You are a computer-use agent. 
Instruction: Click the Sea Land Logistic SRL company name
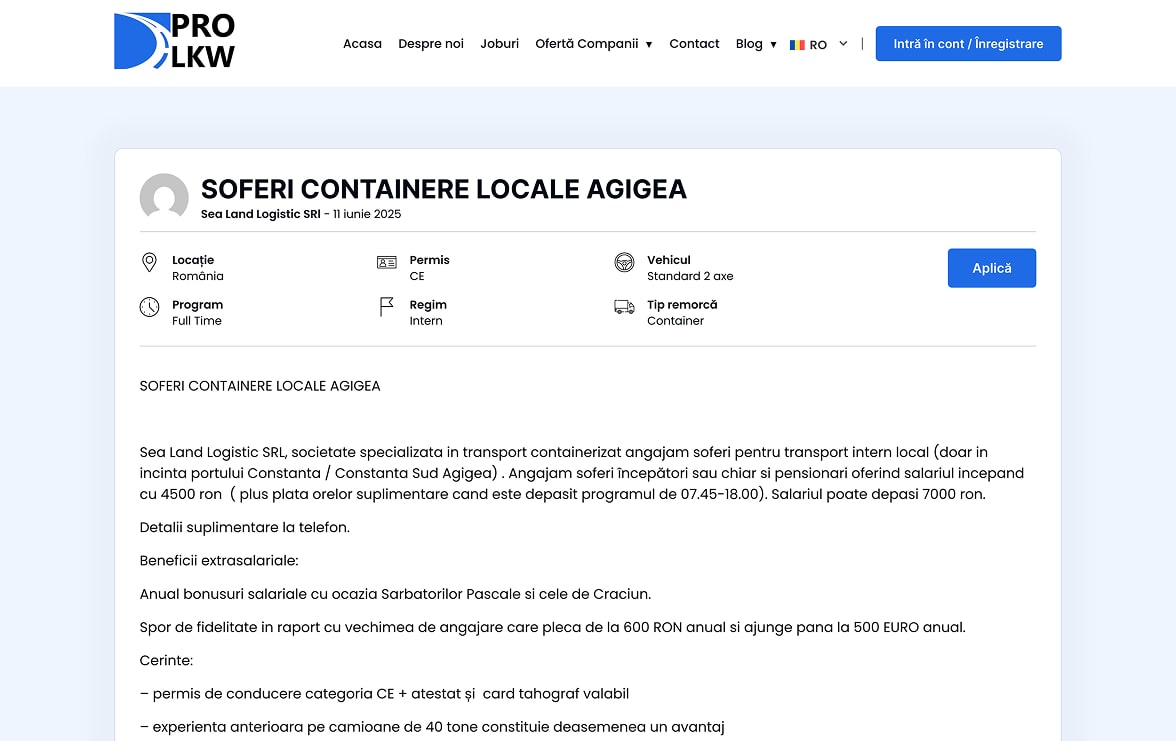click(x=260, y=214)
